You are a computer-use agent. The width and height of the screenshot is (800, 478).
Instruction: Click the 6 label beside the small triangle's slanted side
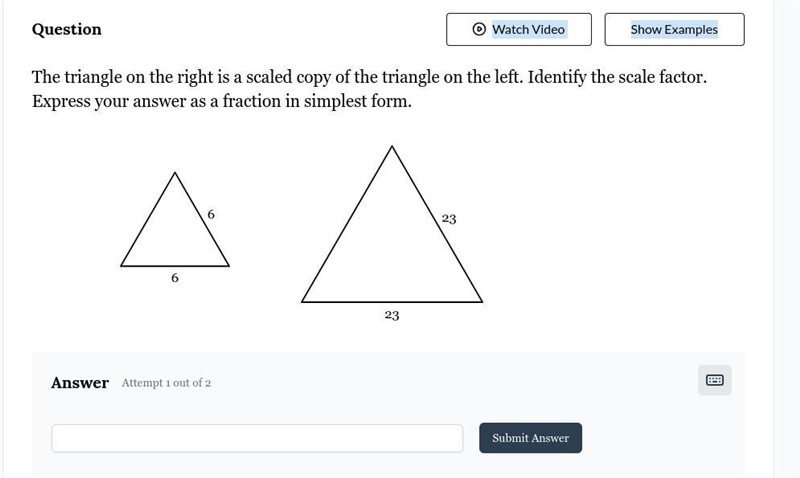pyautogui.click(x=211, y=214)
